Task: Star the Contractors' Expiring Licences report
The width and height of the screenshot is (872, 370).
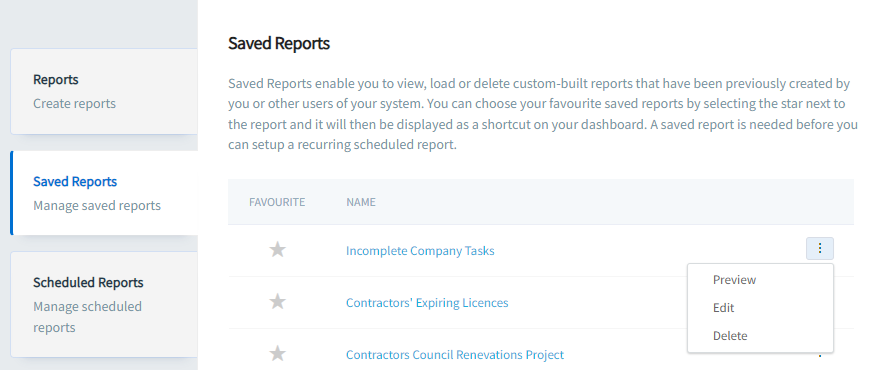Action: (278, 302)
